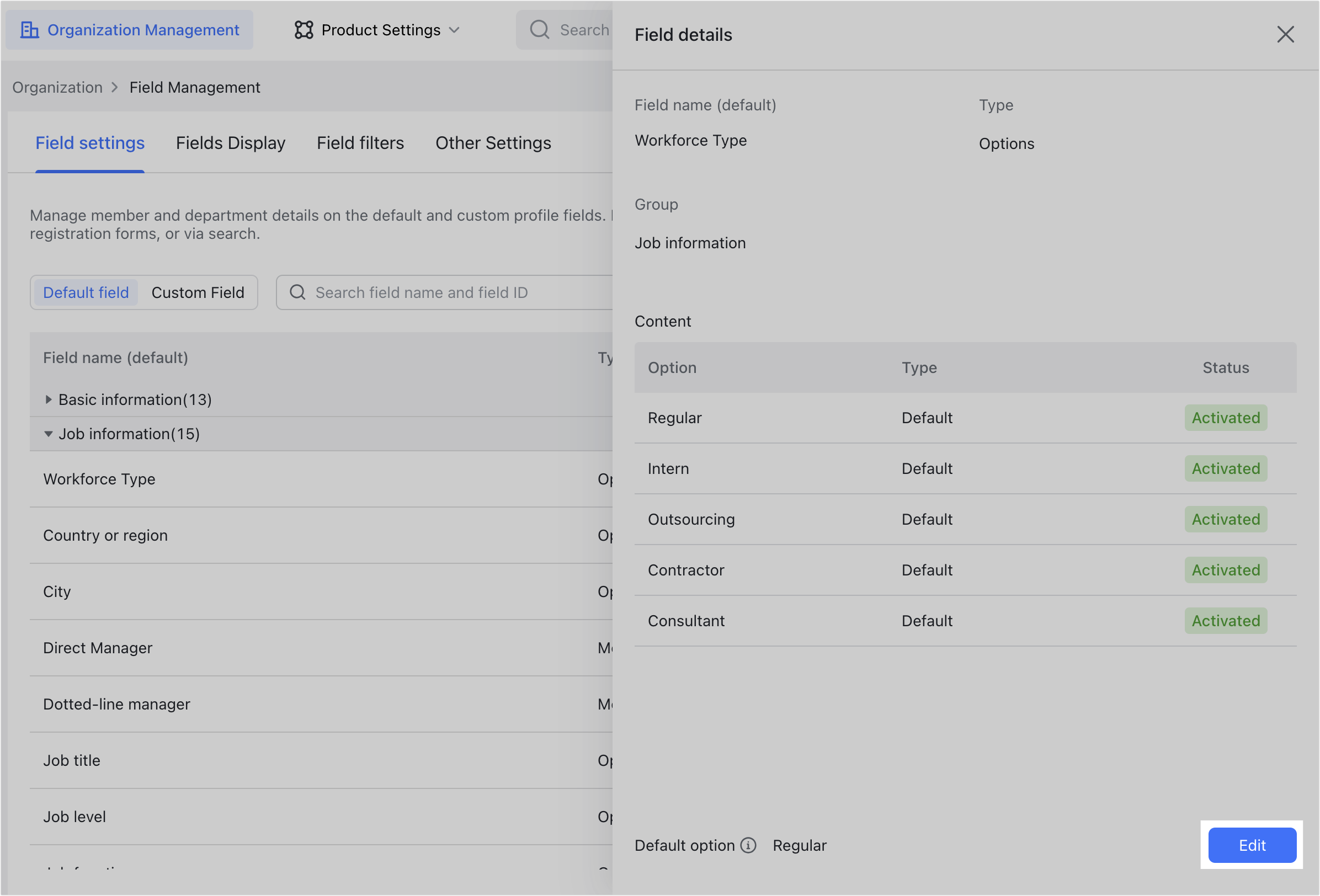Open the Field filters tab
This screenshot has width=1320, height=896.
pyautogui.click(x=360, y=143)
